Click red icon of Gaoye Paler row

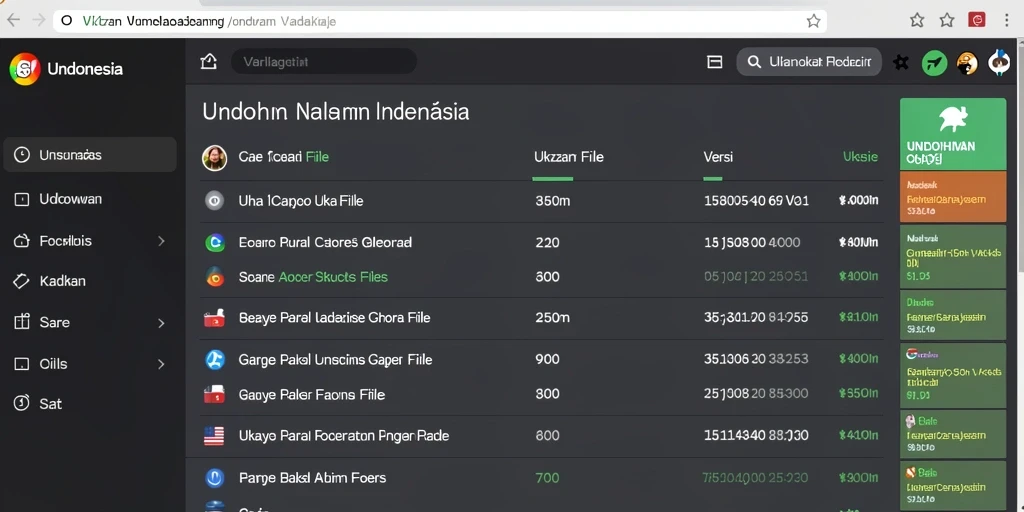[x=214, y=394]
